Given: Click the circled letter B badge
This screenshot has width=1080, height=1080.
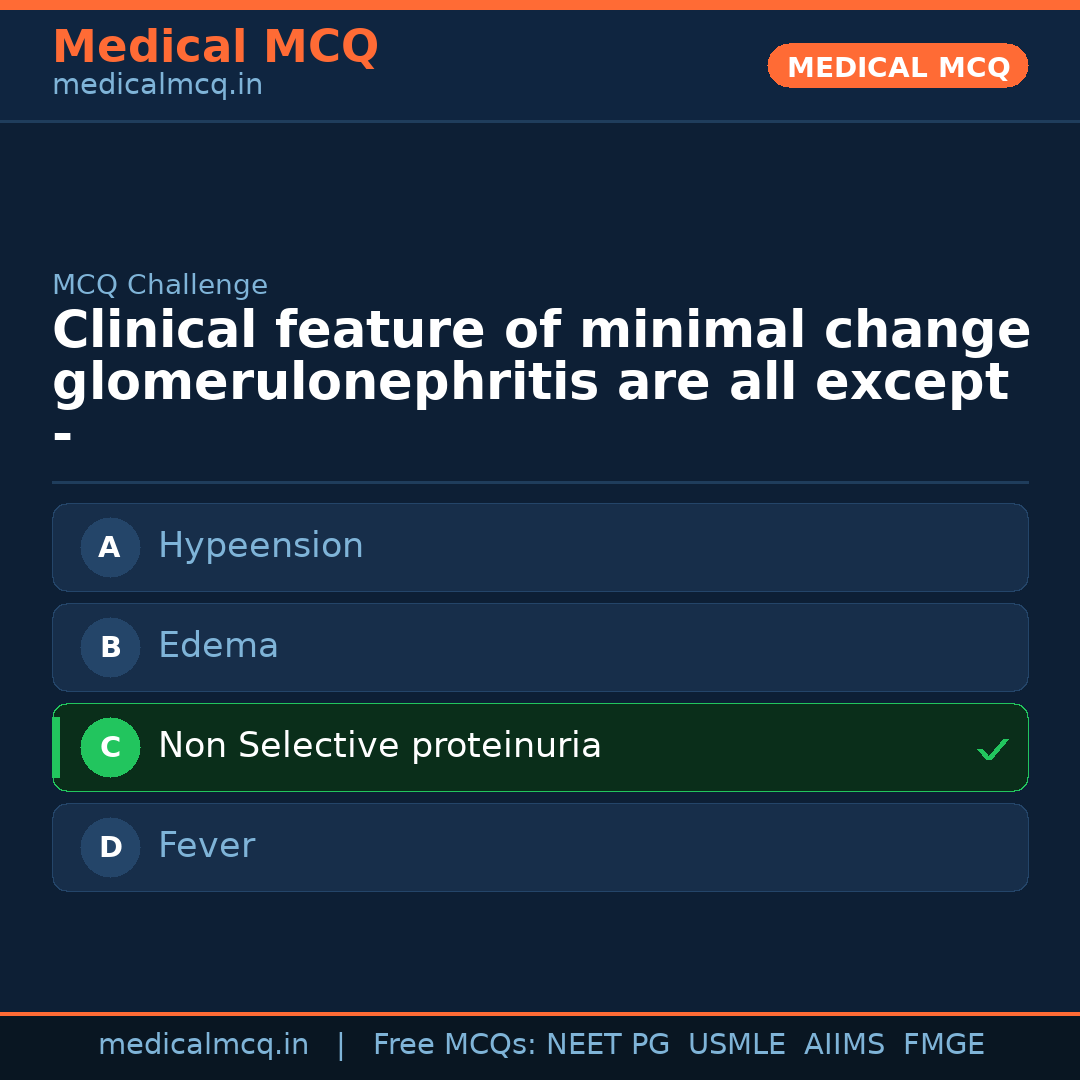Looking at the screenshot, I should (x=110, y=647).
